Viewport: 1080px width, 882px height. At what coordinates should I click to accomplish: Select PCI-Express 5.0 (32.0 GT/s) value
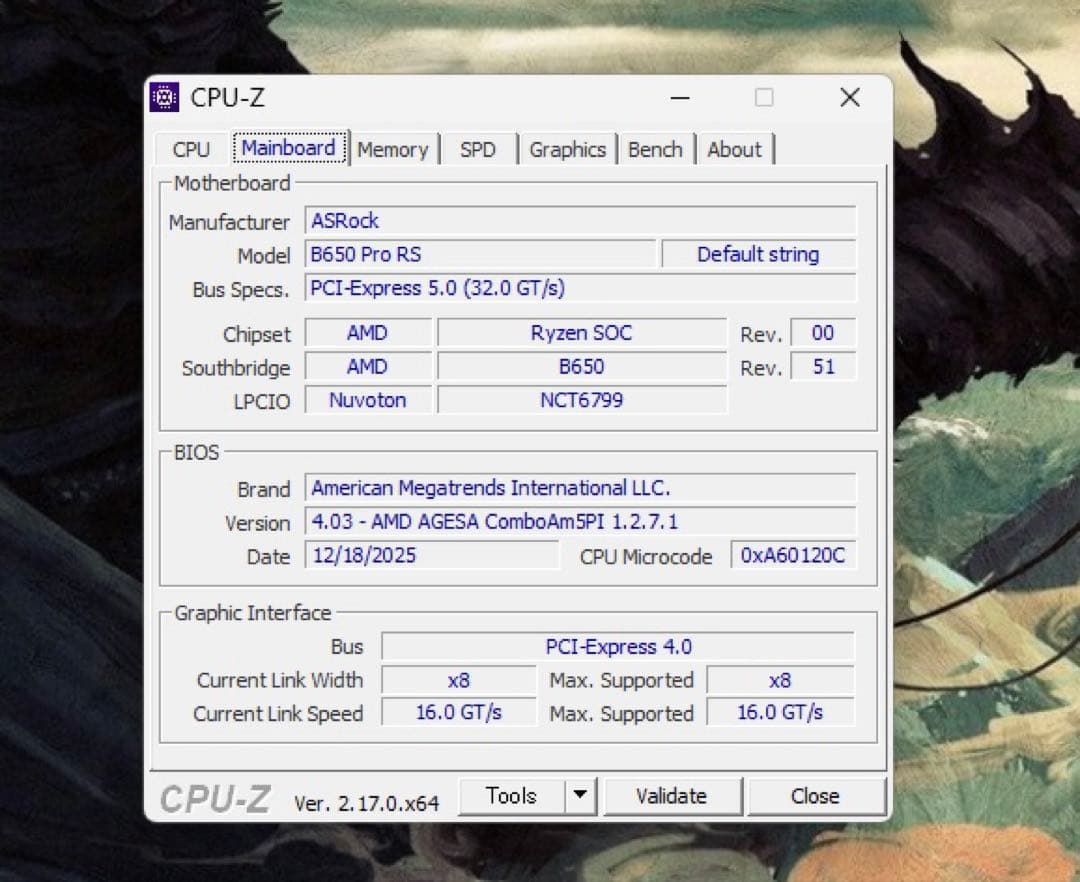(581, 288)
